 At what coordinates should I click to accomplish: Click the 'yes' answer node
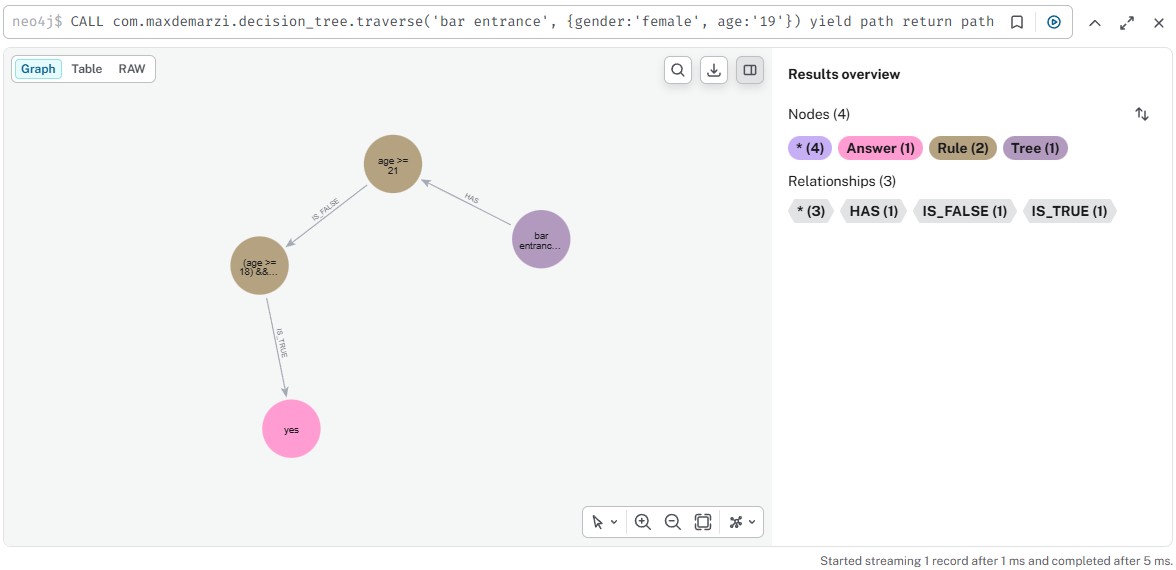click(291, 429)
